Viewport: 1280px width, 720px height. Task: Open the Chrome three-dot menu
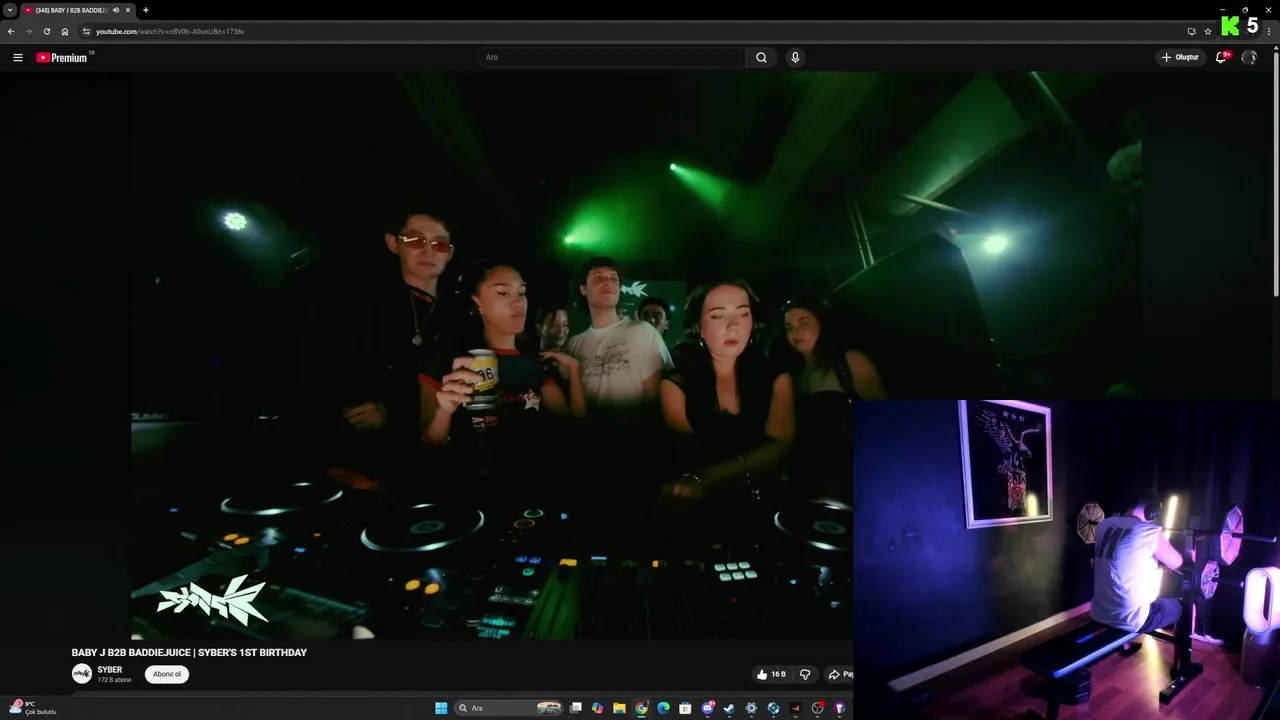click(1269, 31)
